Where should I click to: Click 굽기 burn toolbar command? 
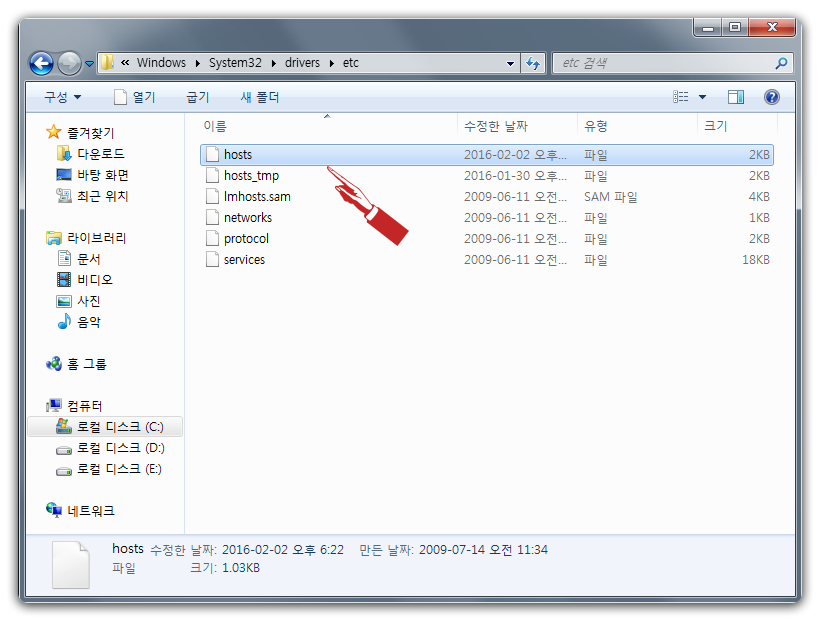[x=198, y=97]
